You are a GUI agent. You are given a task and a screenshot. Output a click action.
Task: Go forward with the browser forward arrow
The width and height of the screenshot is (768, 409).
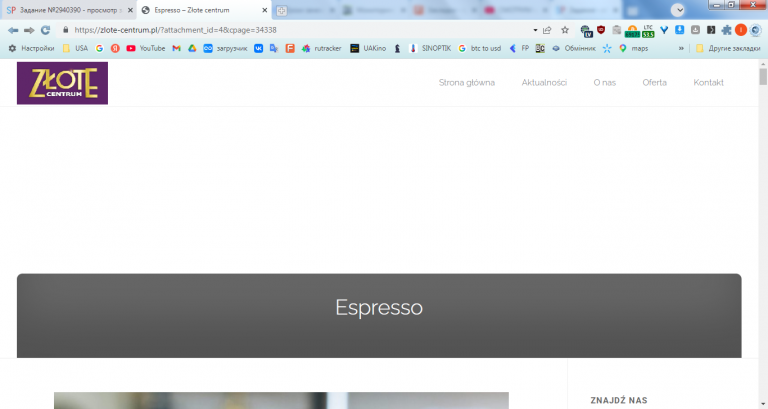click(x=29, y=30)
